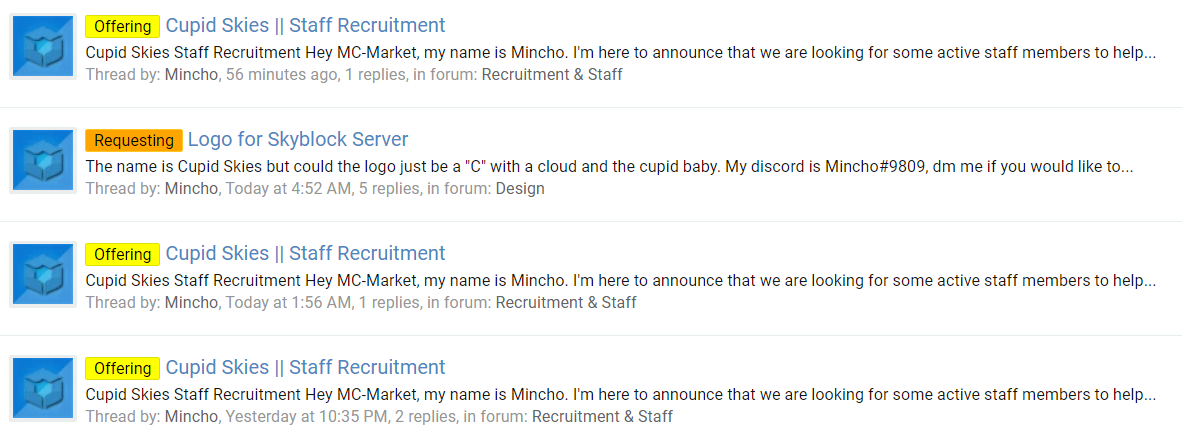Image resolution: width=1182 pixels, height=438 pixels.
Task: Click avatar icon of thread posted at 1:56 AM
Action: pos(43,274)
